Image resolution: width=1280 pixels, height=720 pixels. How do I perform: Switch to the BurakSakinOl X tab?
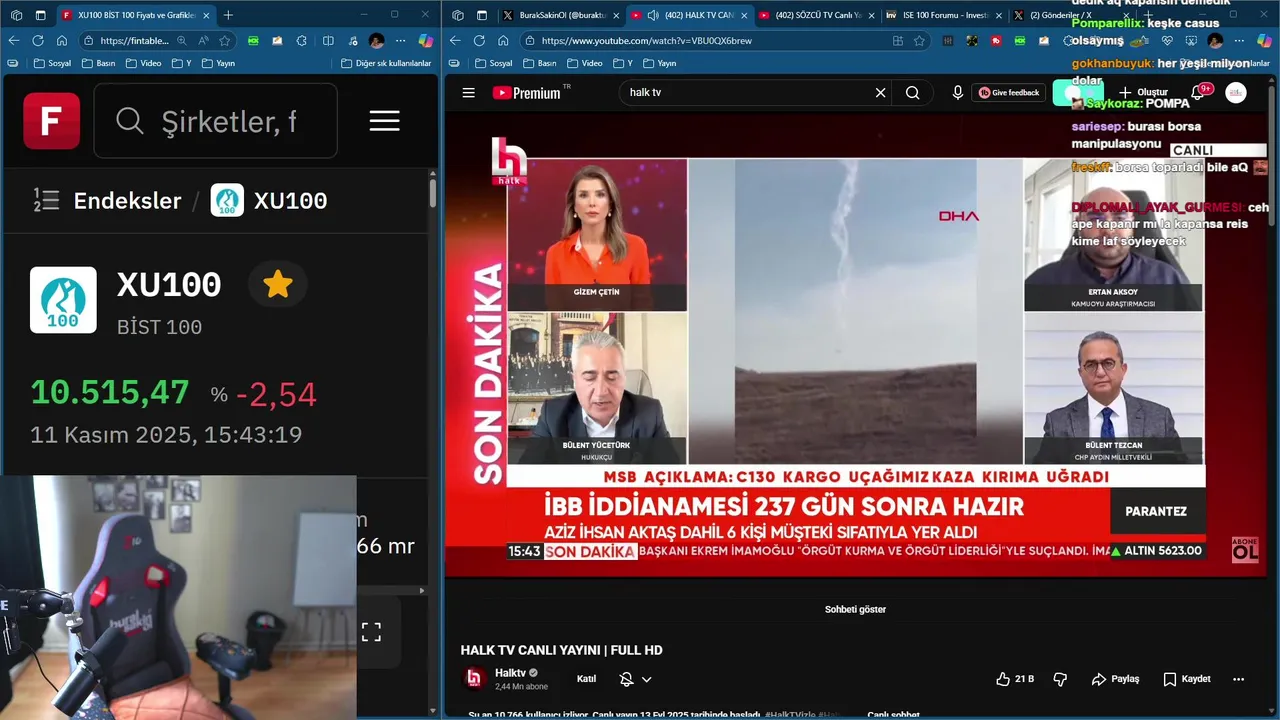560,15
